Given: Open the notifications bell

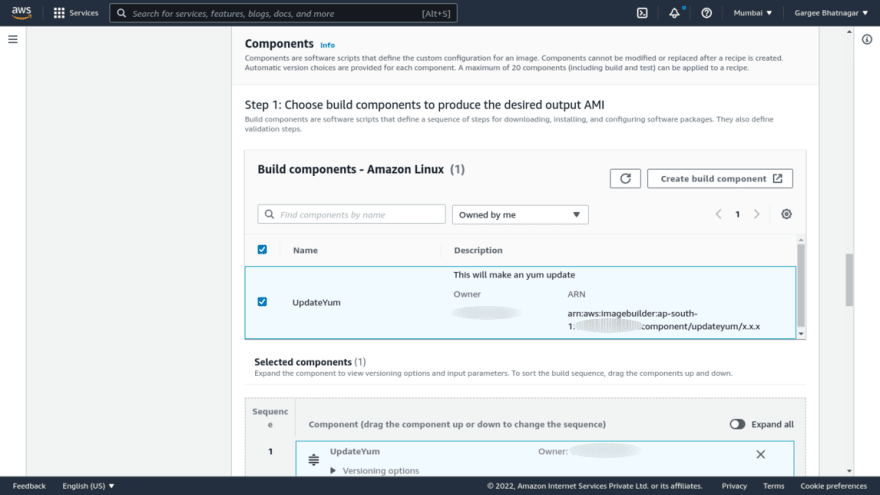Looking at the screenshot, I should tap(675, 13).
